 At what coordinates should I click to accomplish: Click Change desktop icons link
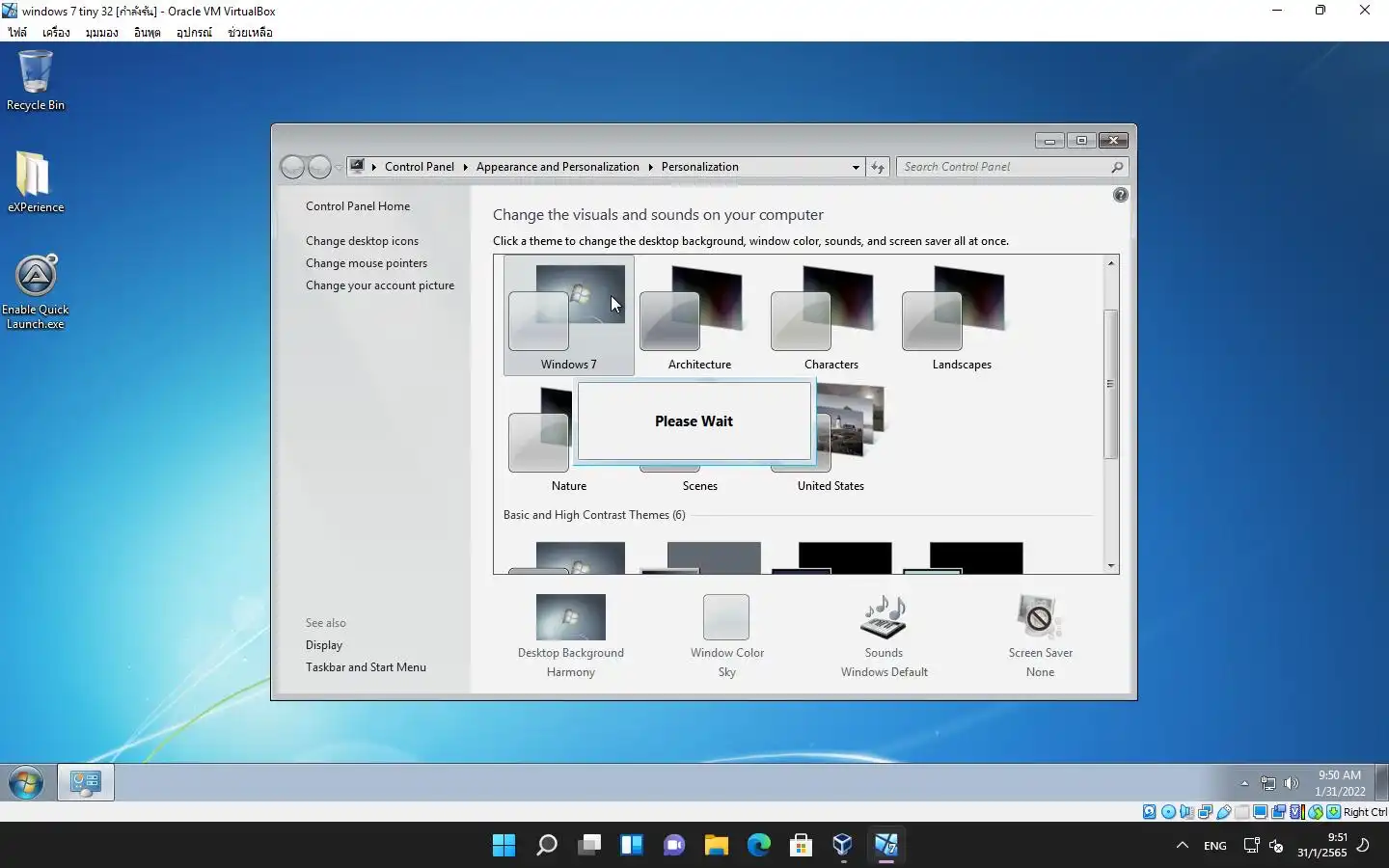click(x=362, y=241)
